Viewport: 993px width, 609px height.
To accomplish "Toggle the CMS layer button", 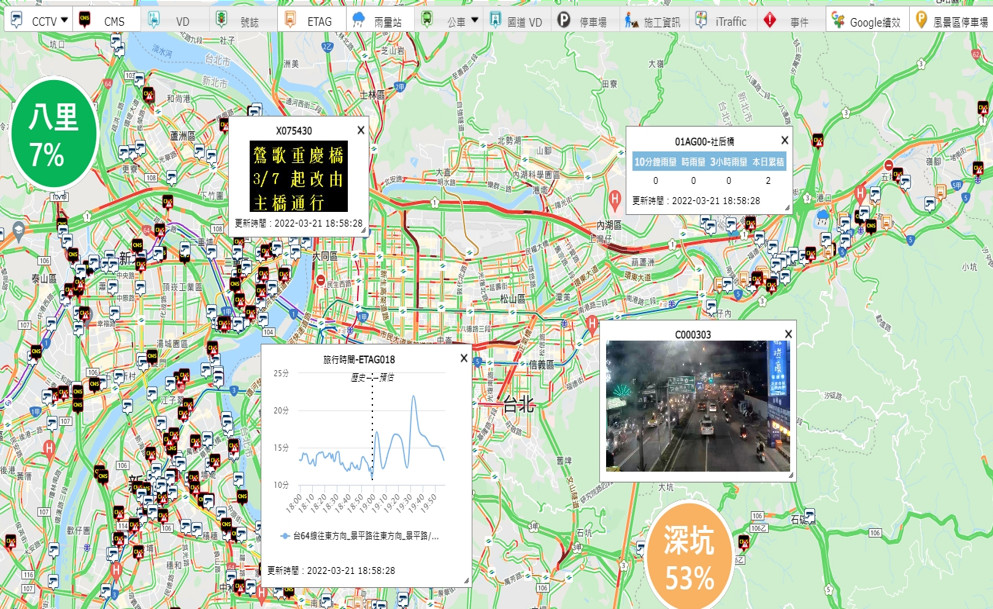I will coord(105,20).
